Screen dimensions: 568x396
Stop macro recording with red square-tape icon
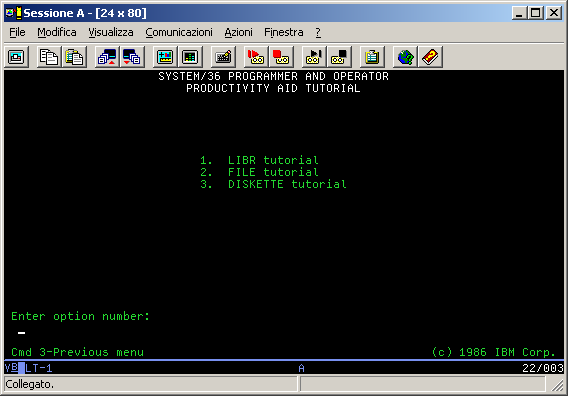click(281, 57)
